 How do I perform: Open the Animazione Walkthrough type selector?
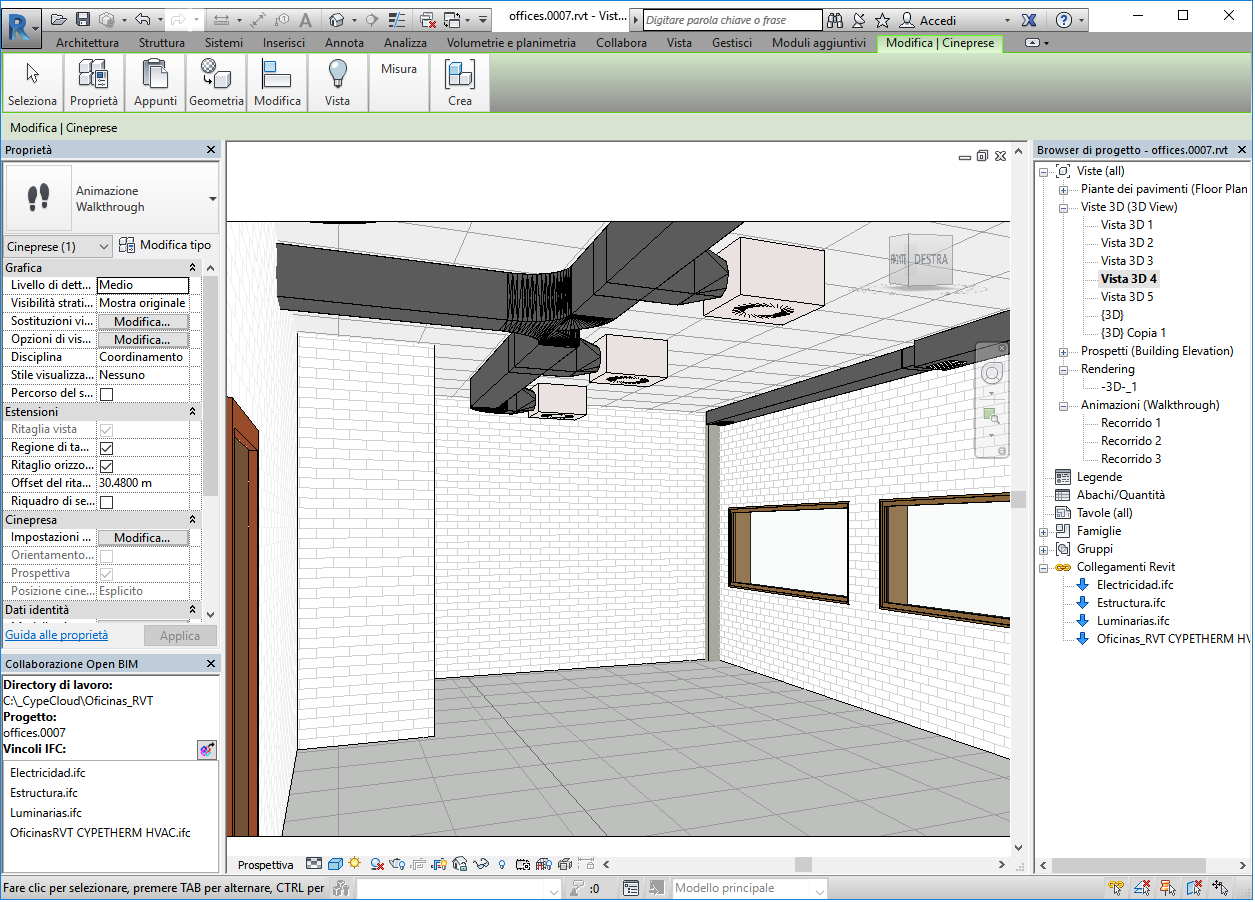pos(110,199)
